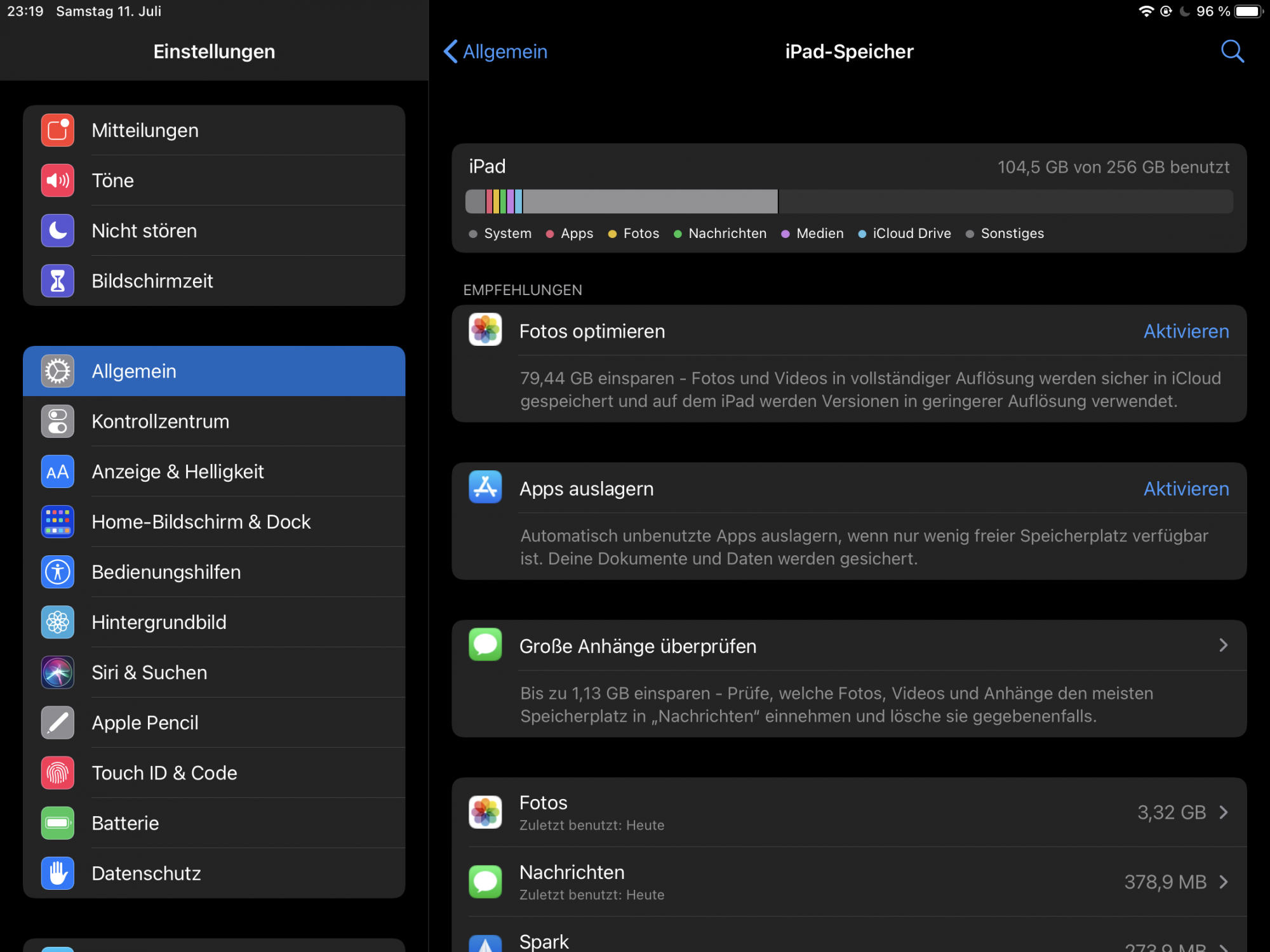The image size is (1270, 952).
Task: Tap the search magnifier icon
Action: pyautogui.click(x=1232, y=51)
